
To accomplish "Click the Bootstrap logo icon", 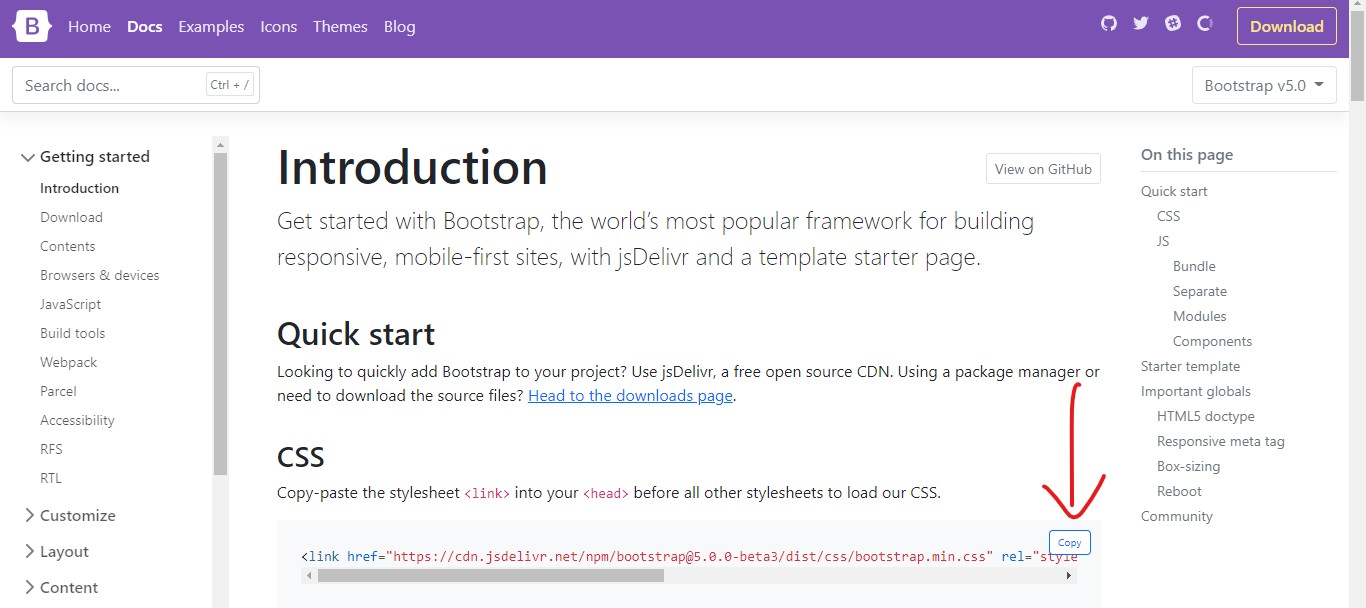I will tap(31, 26).
